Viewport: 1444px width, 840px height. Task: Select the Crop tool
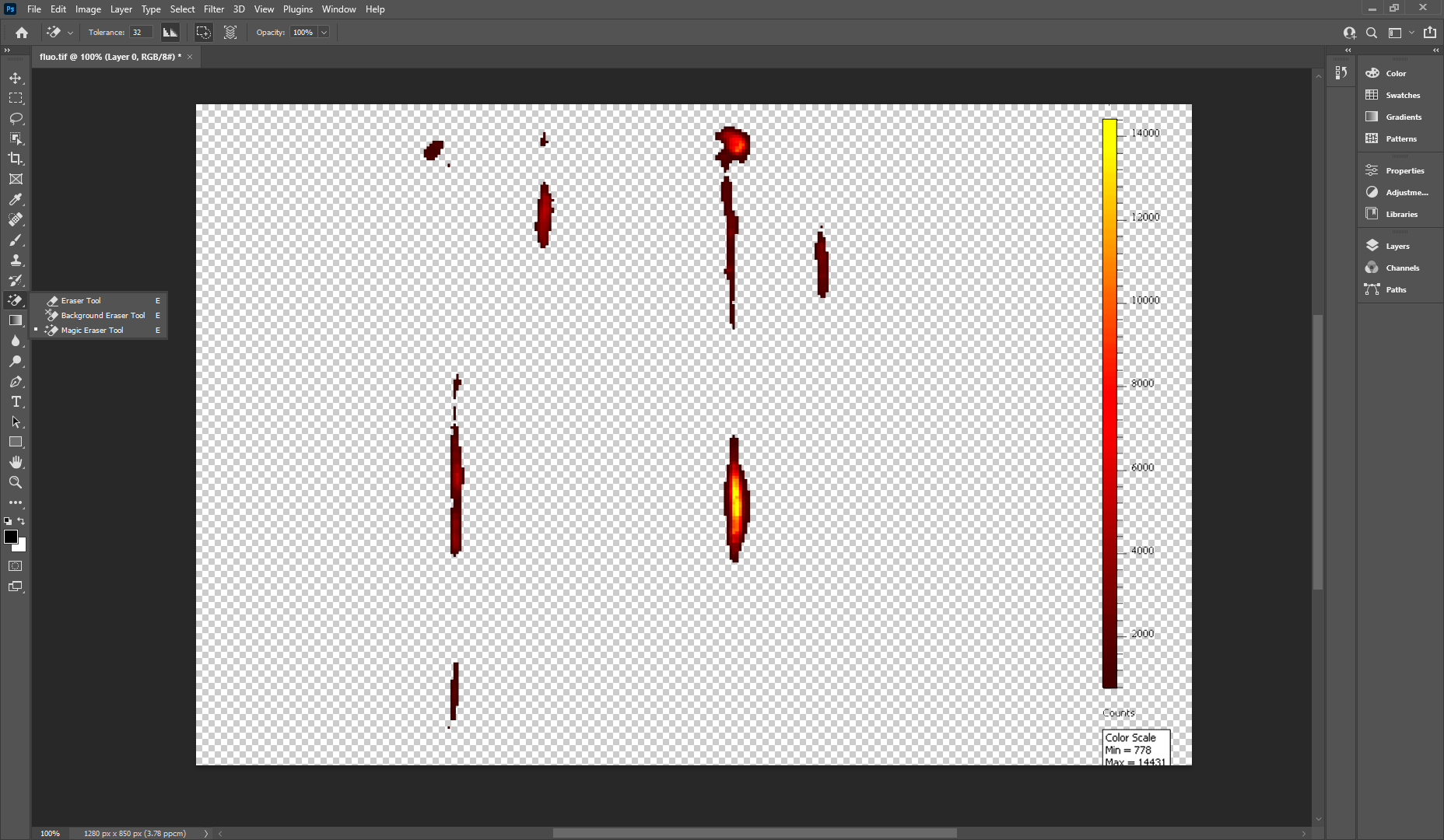(x=16, y=159)
